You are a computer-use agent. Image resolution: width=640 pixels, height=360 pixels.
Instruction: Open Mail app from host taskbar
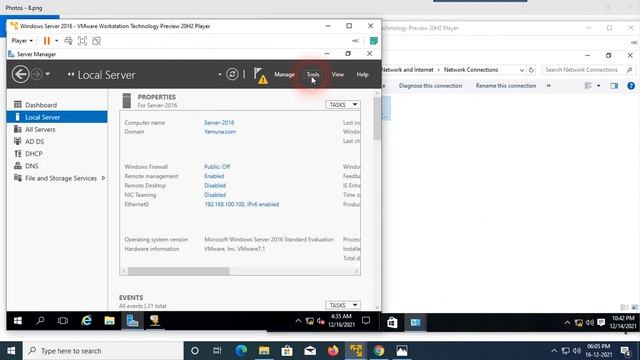(x=310, y=351)
